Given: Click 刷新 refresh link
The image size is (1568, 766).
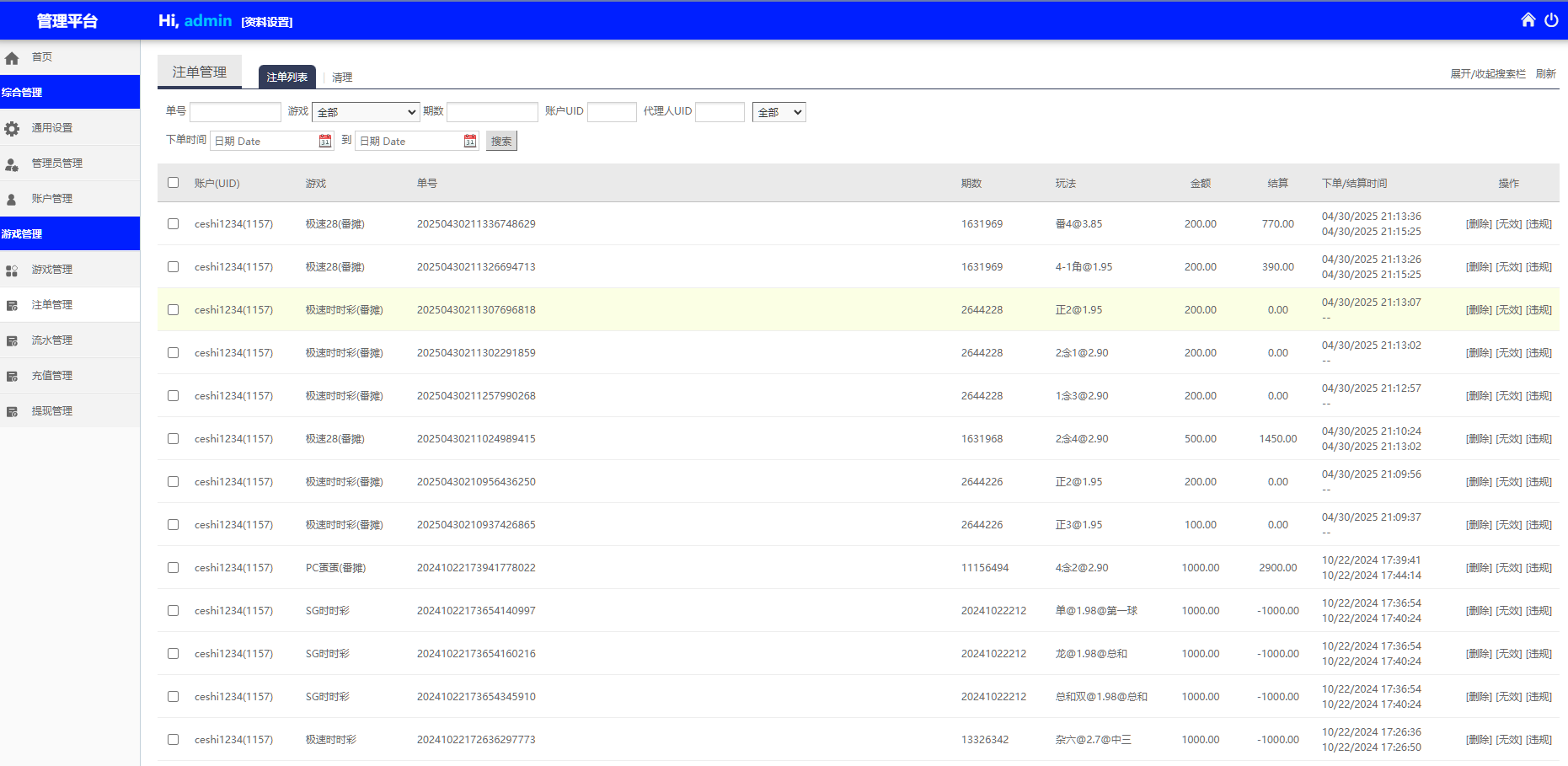Looking at the screenshot, I should tap(1545, 74).
